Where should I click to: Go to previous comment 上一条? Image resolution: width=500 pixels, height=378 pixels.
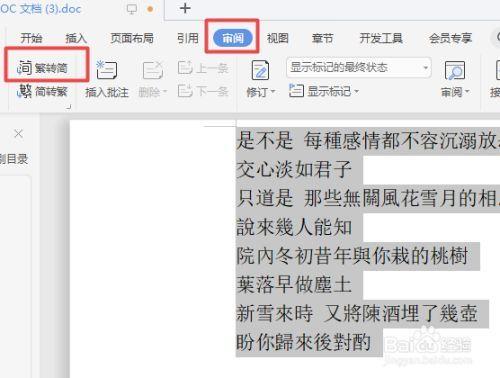pyautogui.click(x=203, y=68)
